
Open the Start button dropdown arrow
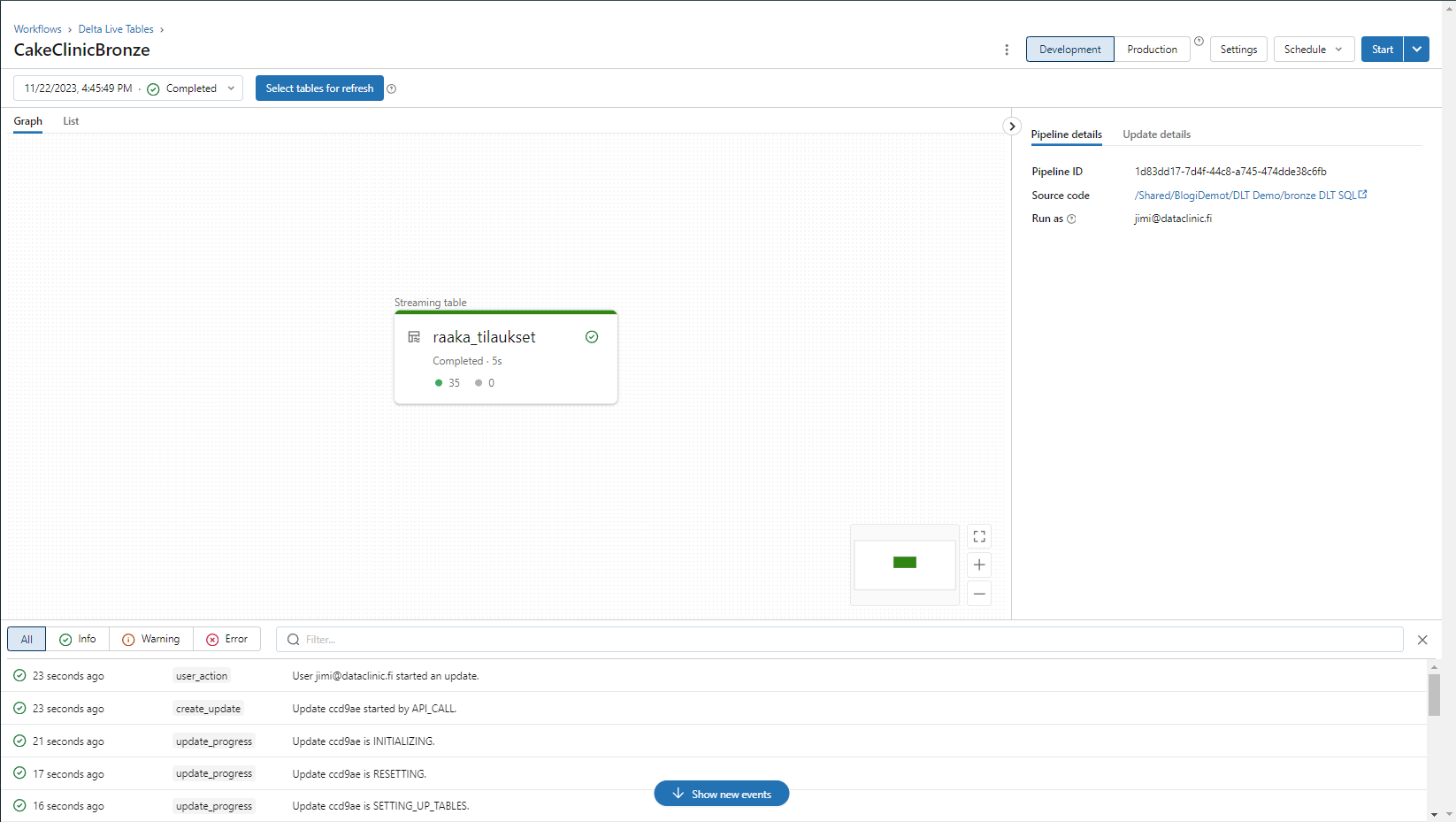[1417, 50]
